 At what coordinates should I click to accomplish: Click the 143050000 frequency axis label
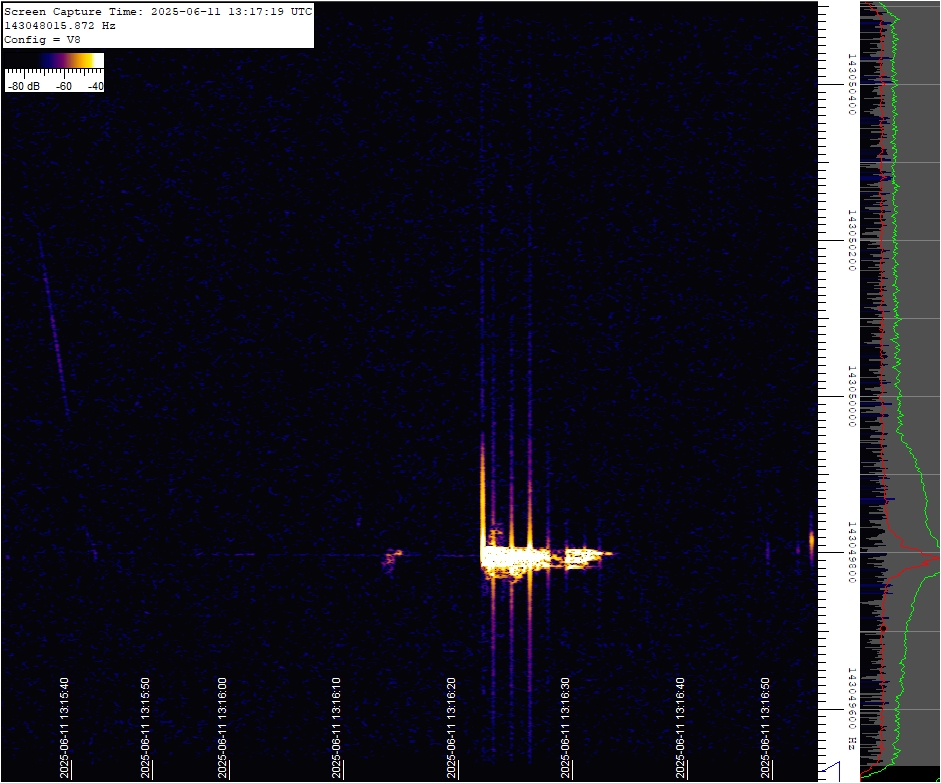point(851,396)
